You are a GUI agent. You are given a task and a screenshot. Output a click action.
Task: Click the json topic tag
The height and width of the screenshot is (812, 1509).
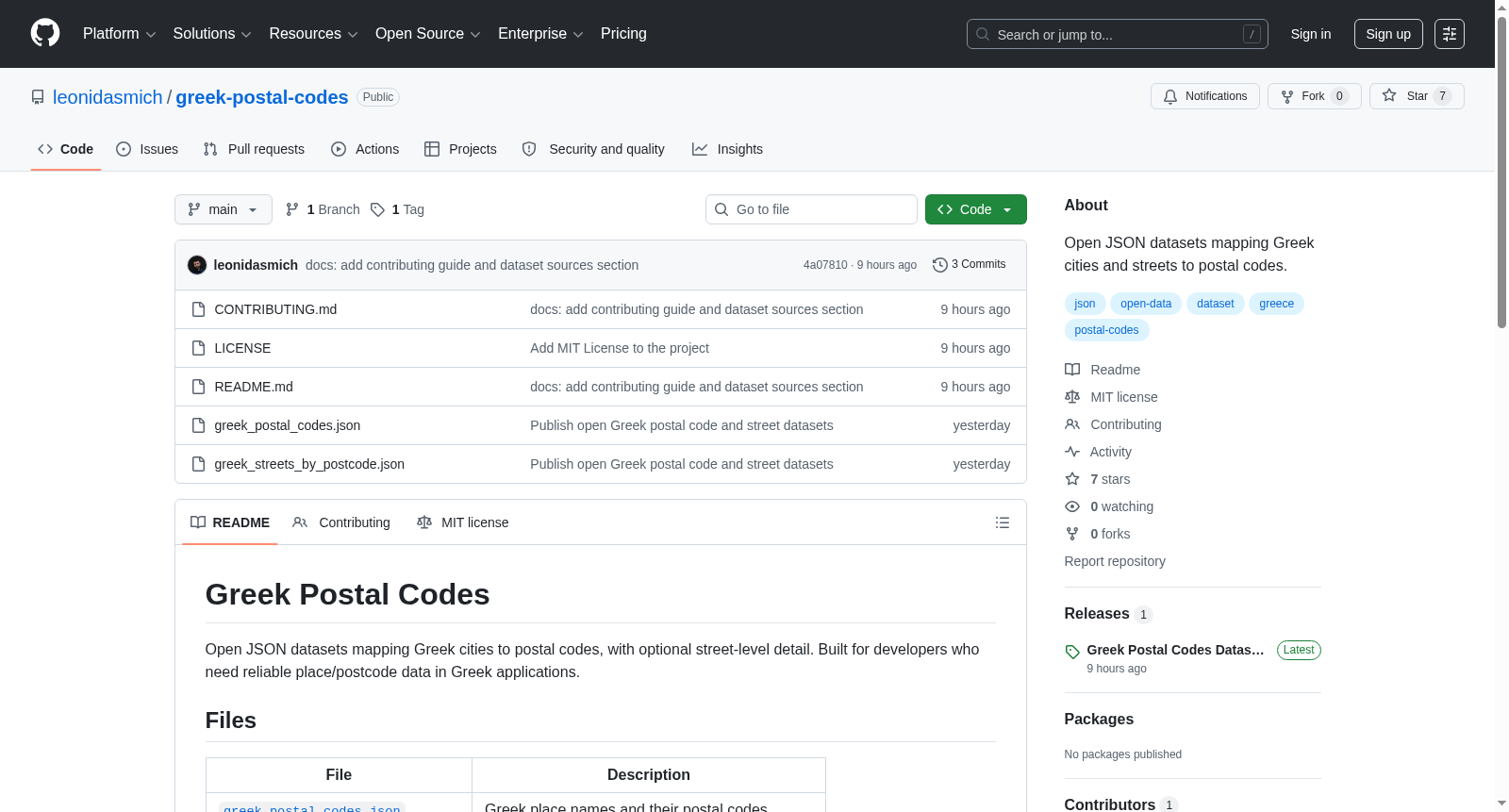(1085, 304)
